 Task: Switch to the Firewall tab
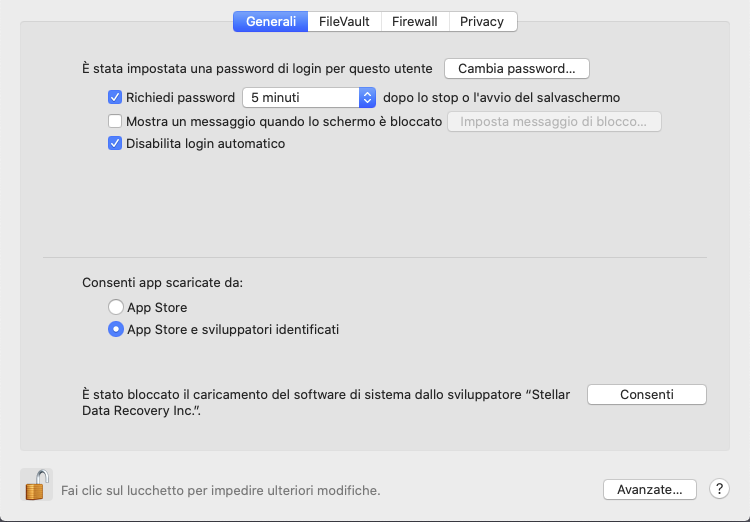coord(414,21)
